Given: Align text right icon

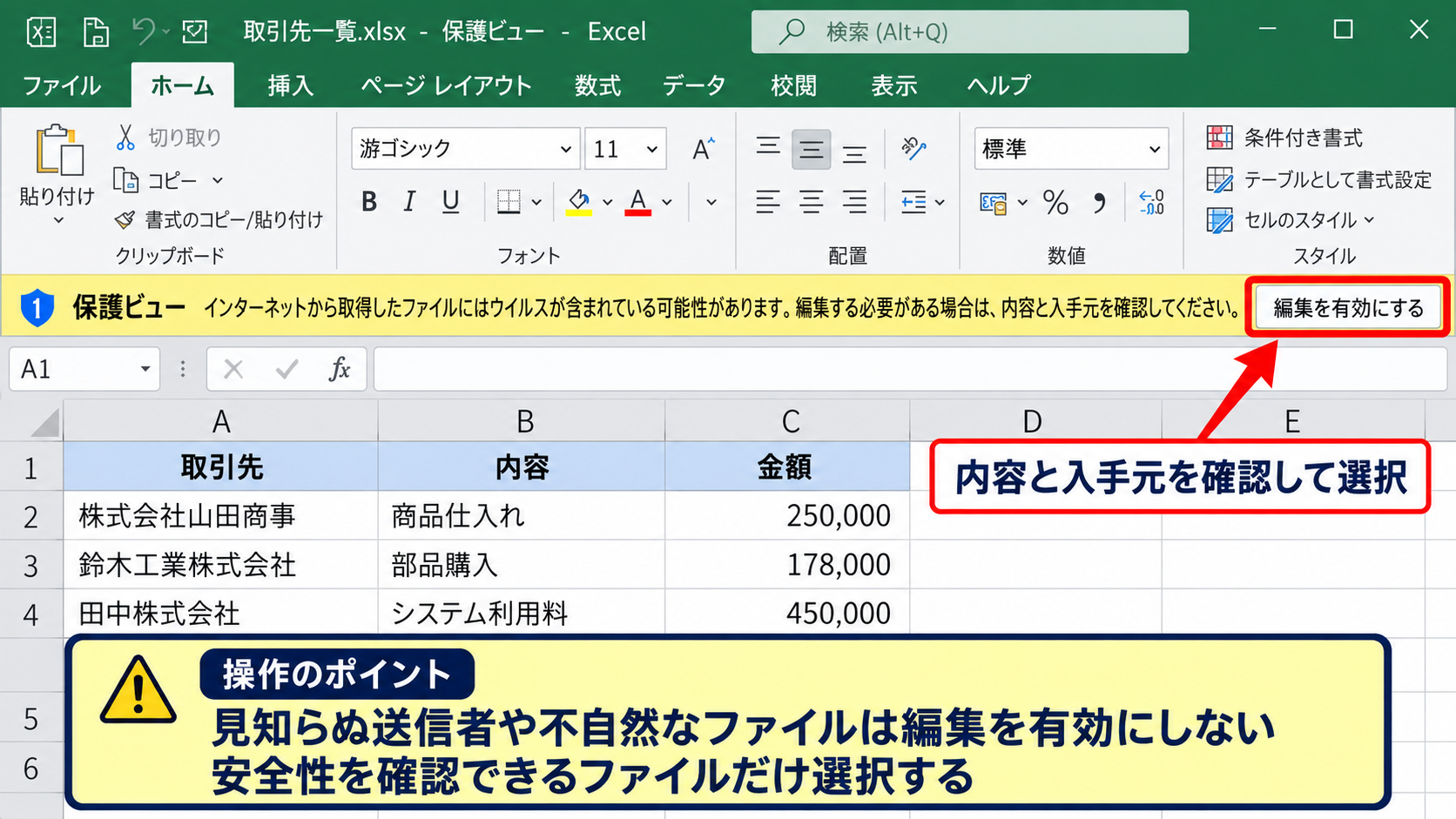Looking at the screenshot, I should [854, 202].
